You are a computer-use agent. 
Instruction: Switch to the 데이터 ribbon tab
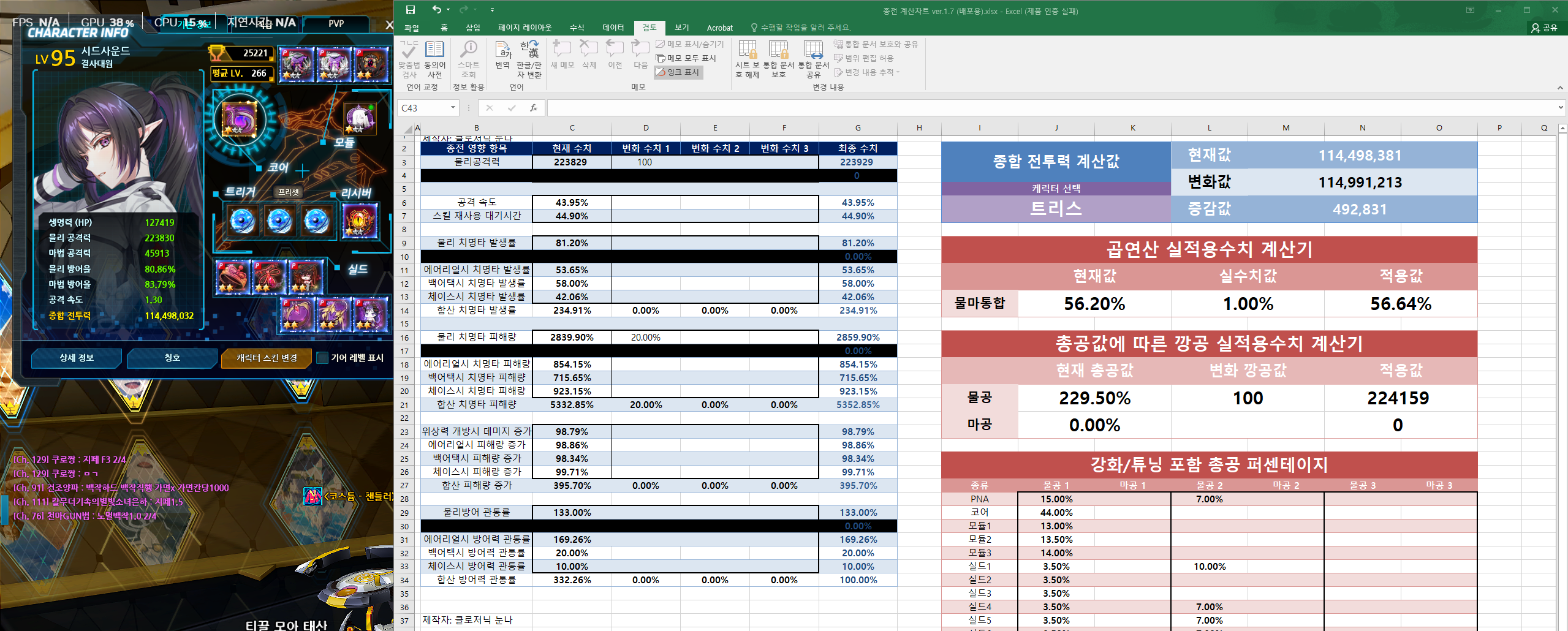613,28
